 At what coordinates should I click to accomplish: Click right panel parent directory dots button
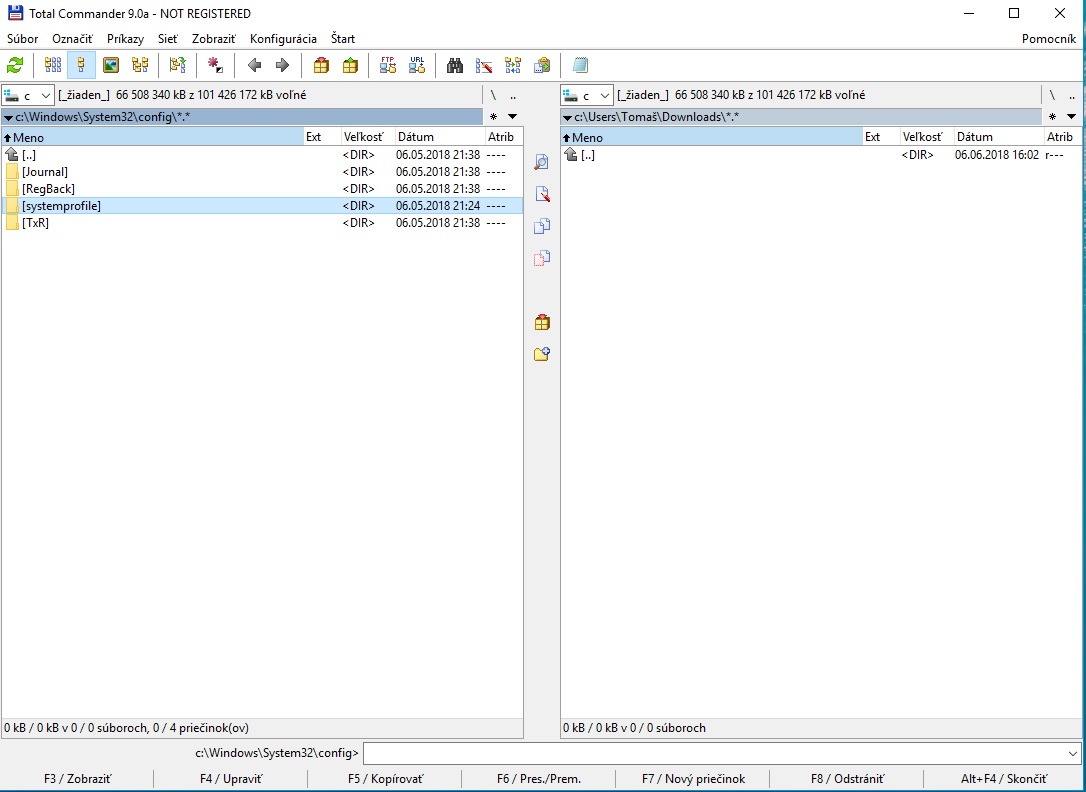[1071, 95]
